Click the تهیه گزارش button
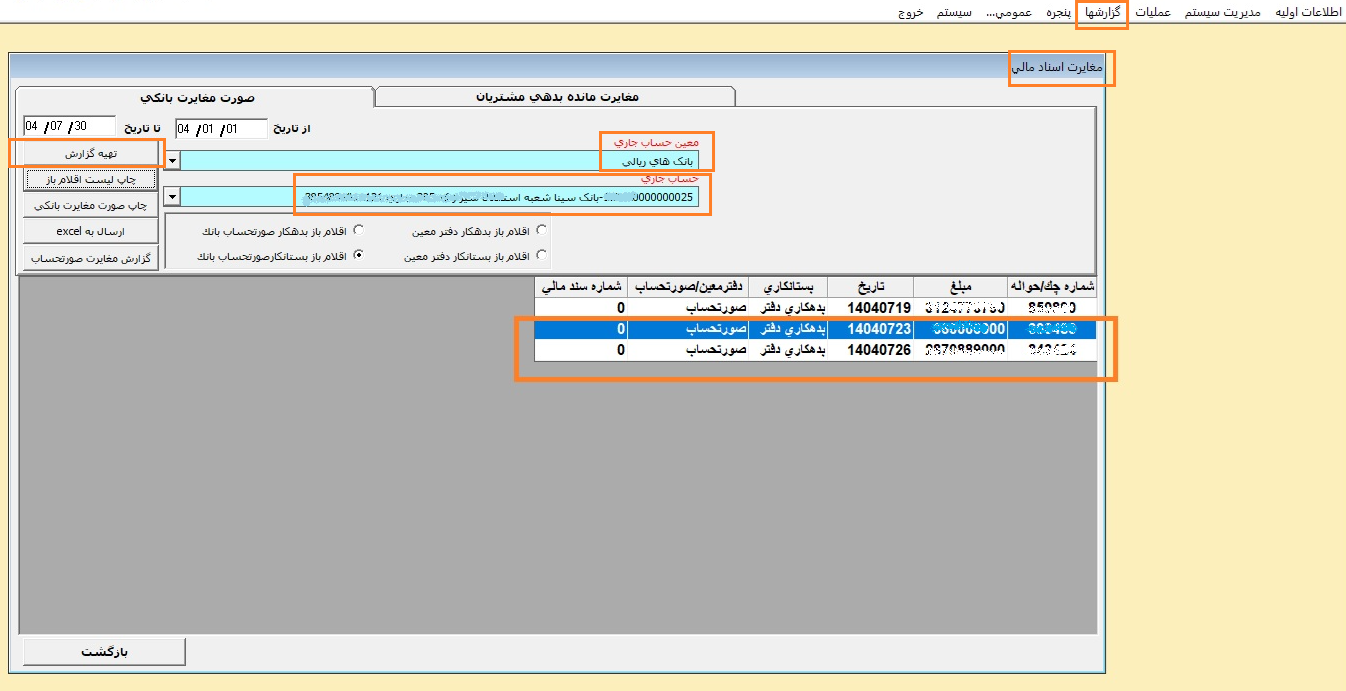This screenshot has width=1346, height=691. (x=91, y=153)
